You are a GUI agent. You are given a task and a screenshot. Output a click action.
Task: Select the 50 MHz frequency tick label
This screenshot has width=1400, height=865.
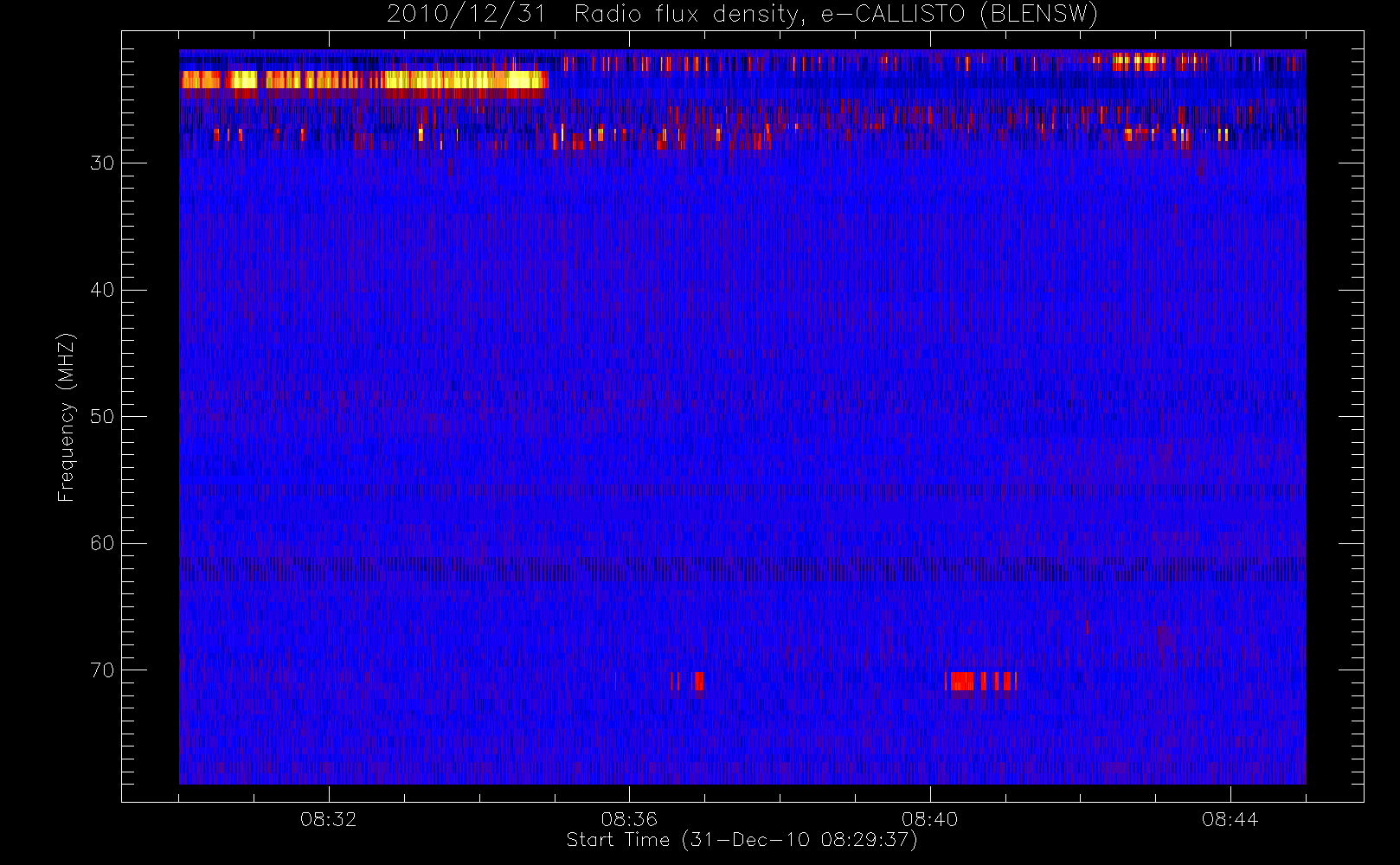[102, 417]
